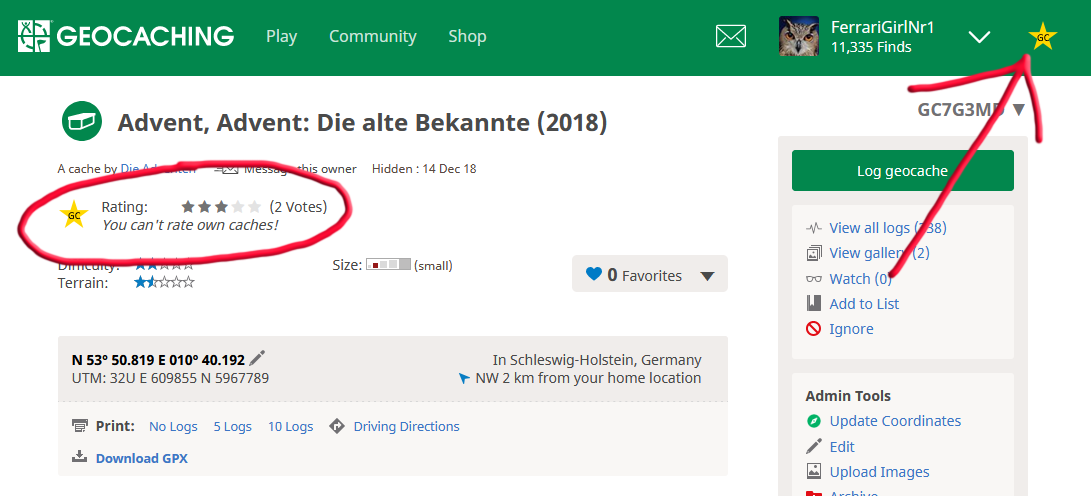Click the blue heart Favorites icon

tap(594, 275)
